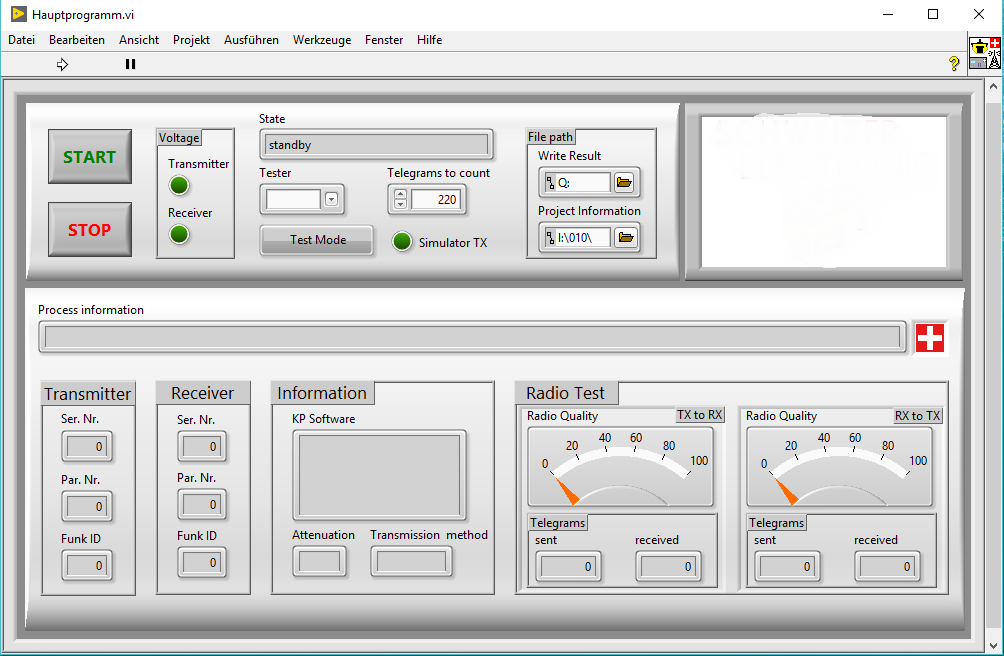Image resolution: width=1004 pixels, height=656 pixels.
Task: Click path symbol in Write Result field
Action: (x=550, y=182)
